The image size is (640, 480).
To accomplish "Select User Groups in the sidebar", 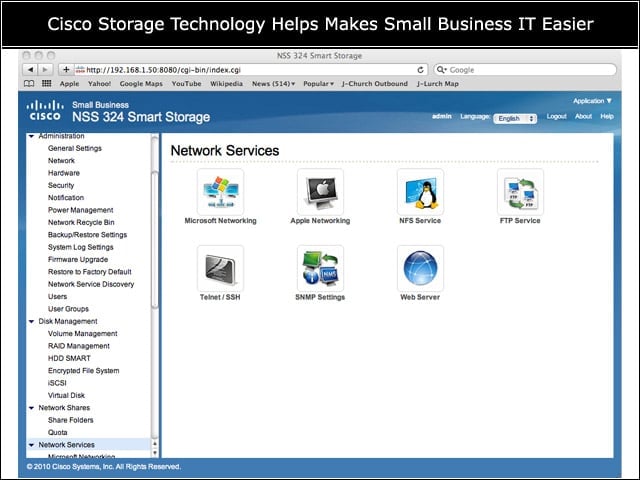I will point(68,309).
